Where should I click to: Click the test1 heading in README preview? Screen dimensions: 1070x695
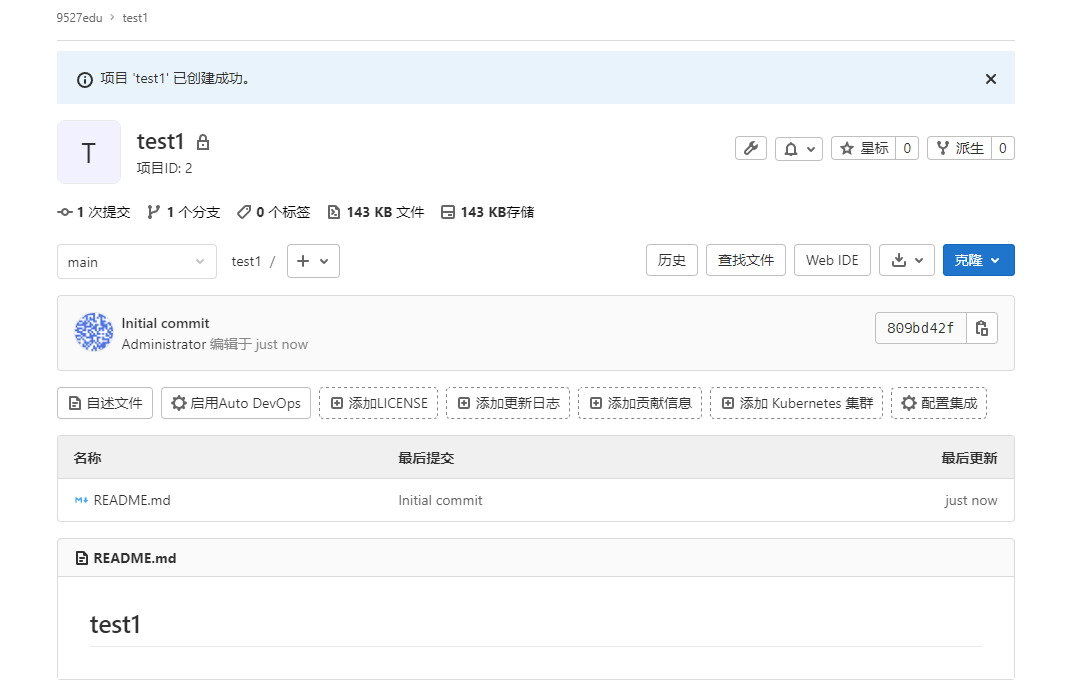(x=115, y=625)
